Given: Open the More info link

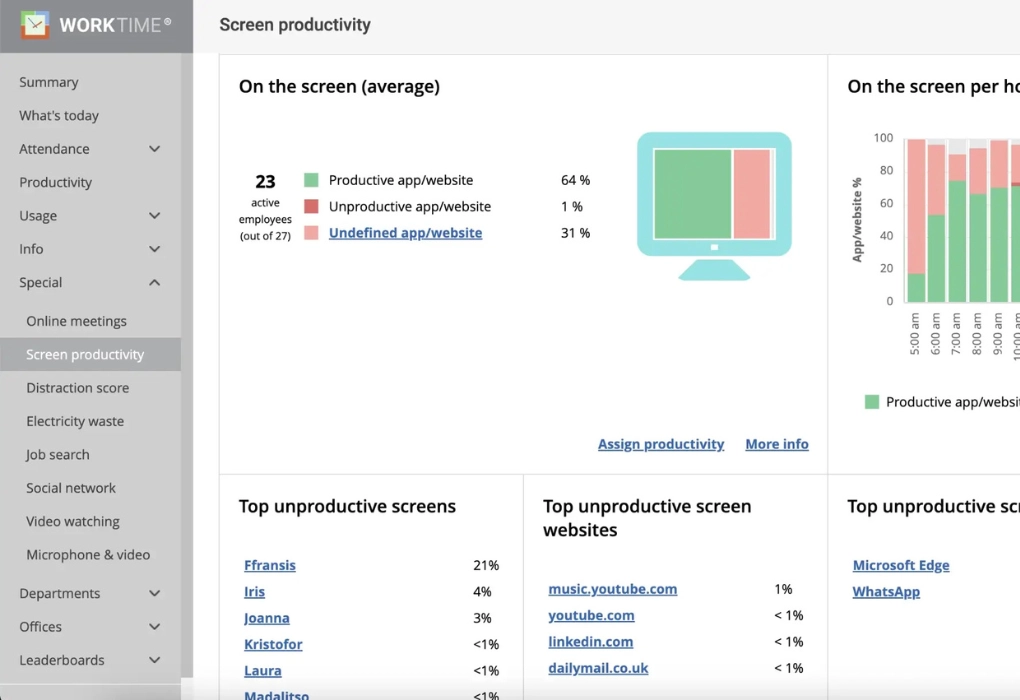Looking at the screenshot, I should (777, 444).
